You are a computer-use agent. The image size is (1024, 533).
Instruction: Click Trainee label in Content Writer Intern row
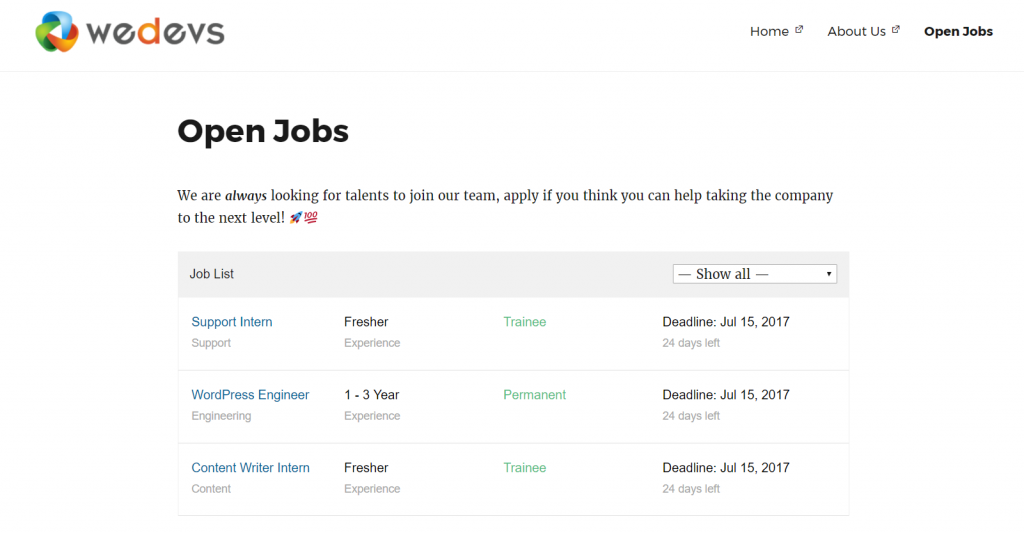(x=525, y=468)
